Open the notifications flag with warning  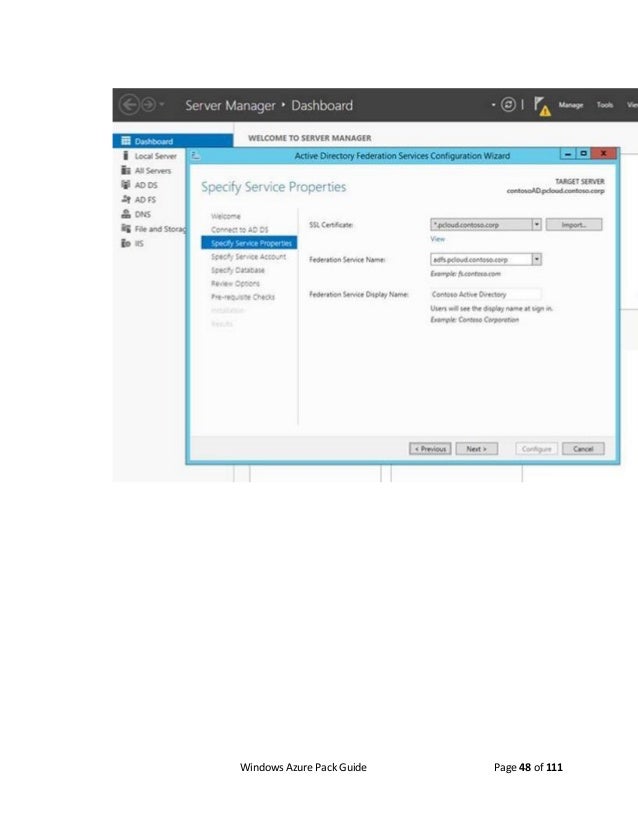(542, 106)
